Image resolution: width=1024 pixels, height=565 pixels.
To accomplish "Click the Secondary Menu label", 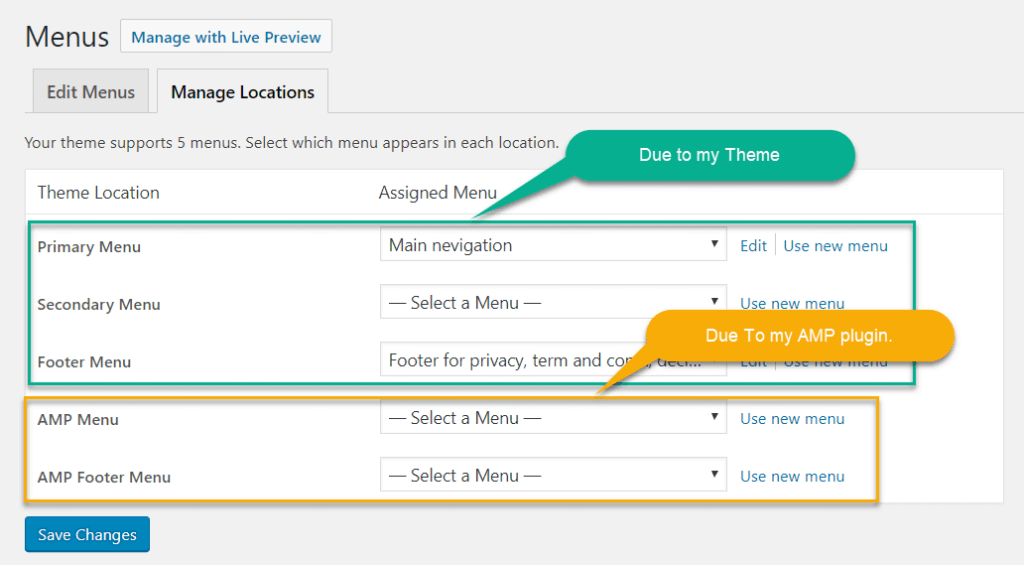I will pyautogui.click(x=99, y=304).
